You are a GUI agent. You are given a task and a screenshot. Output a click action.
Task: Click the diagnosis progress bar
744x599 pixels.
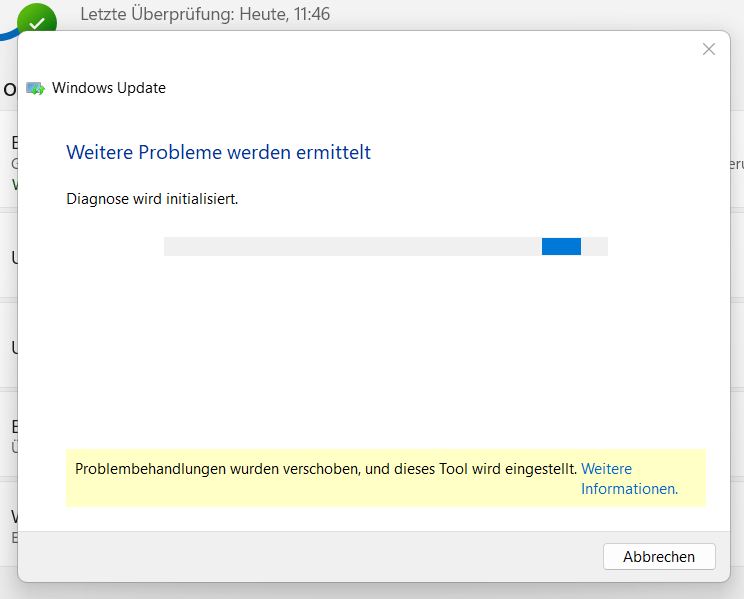[386, 246]
